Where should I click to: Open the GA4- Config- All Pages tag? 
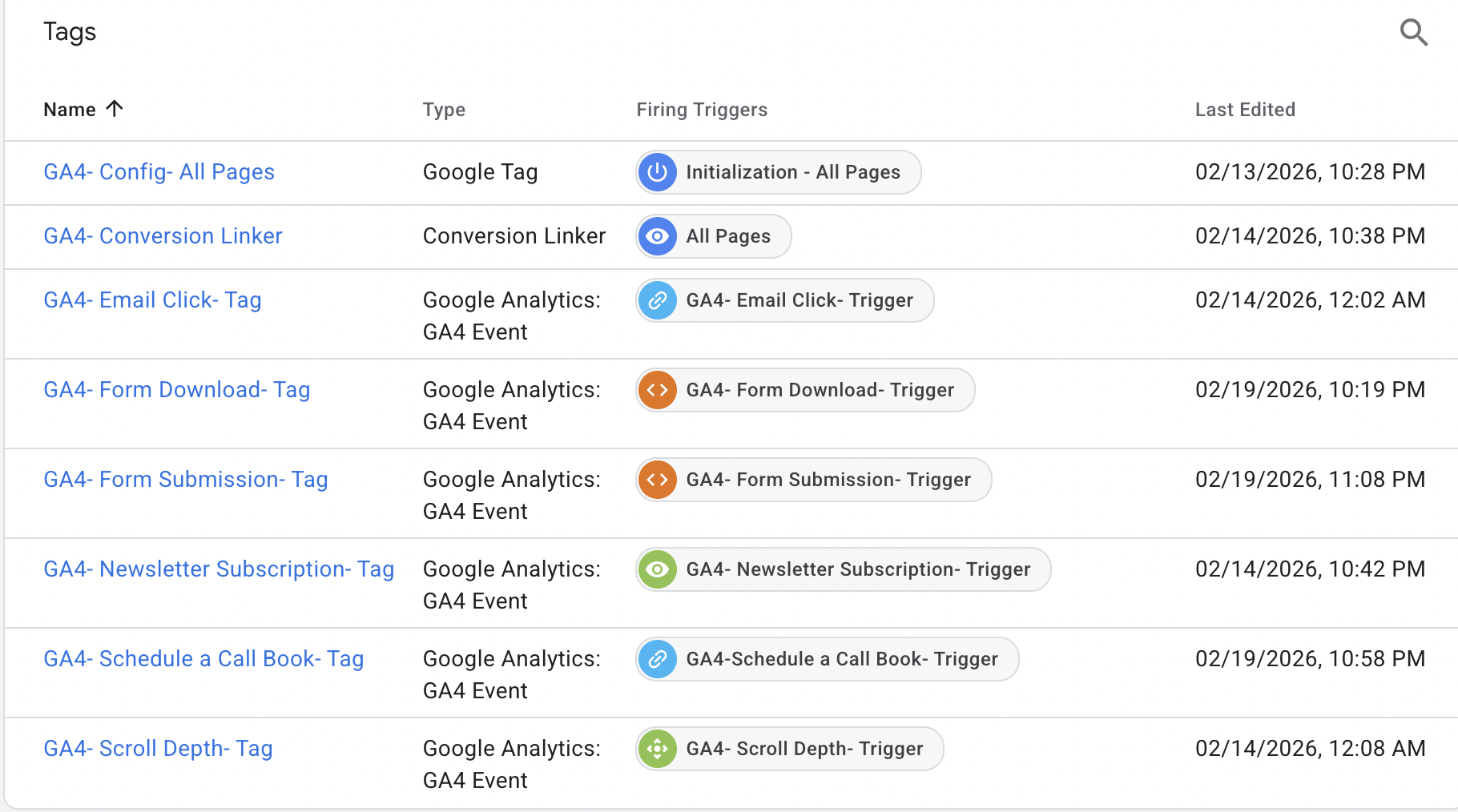point(159,171)
